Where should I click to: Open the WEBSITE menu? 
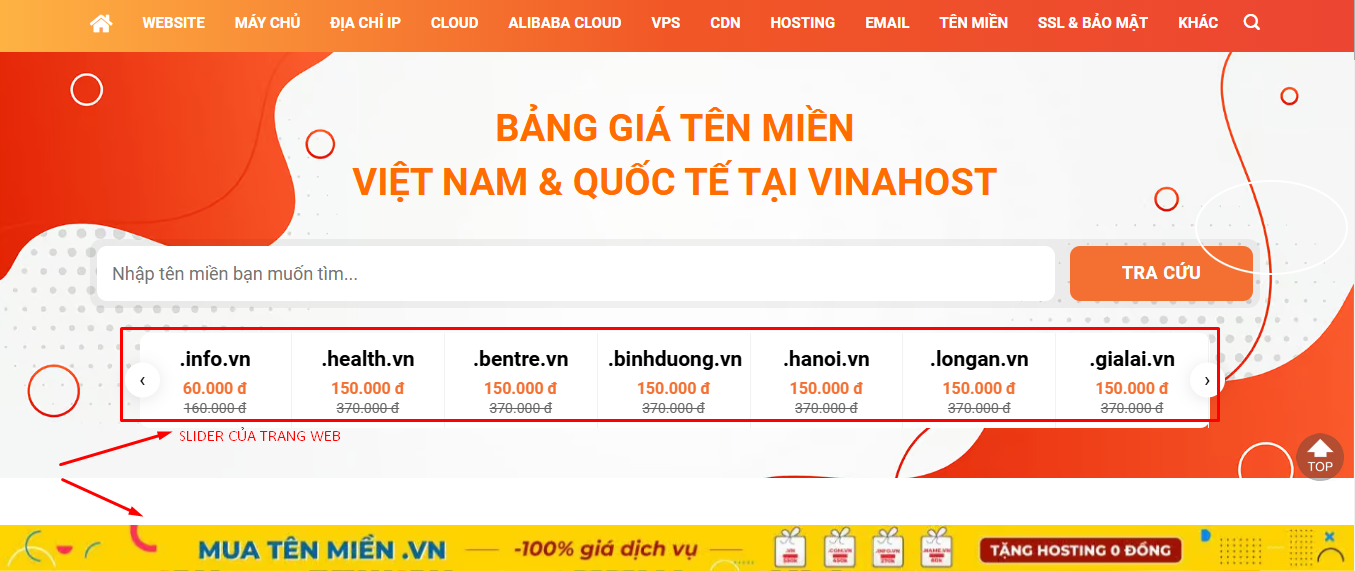click(173, 22)
